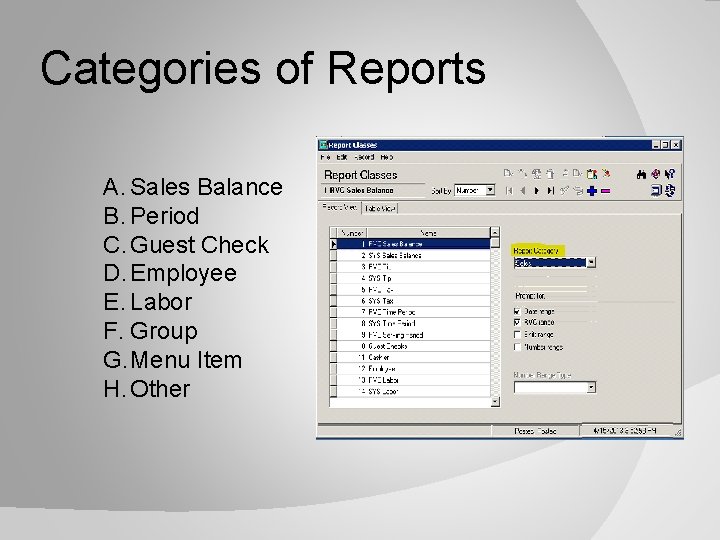Viewport: 720px width, 540px height.
Task: Open the File menu
Action: [x=325, y=157]
